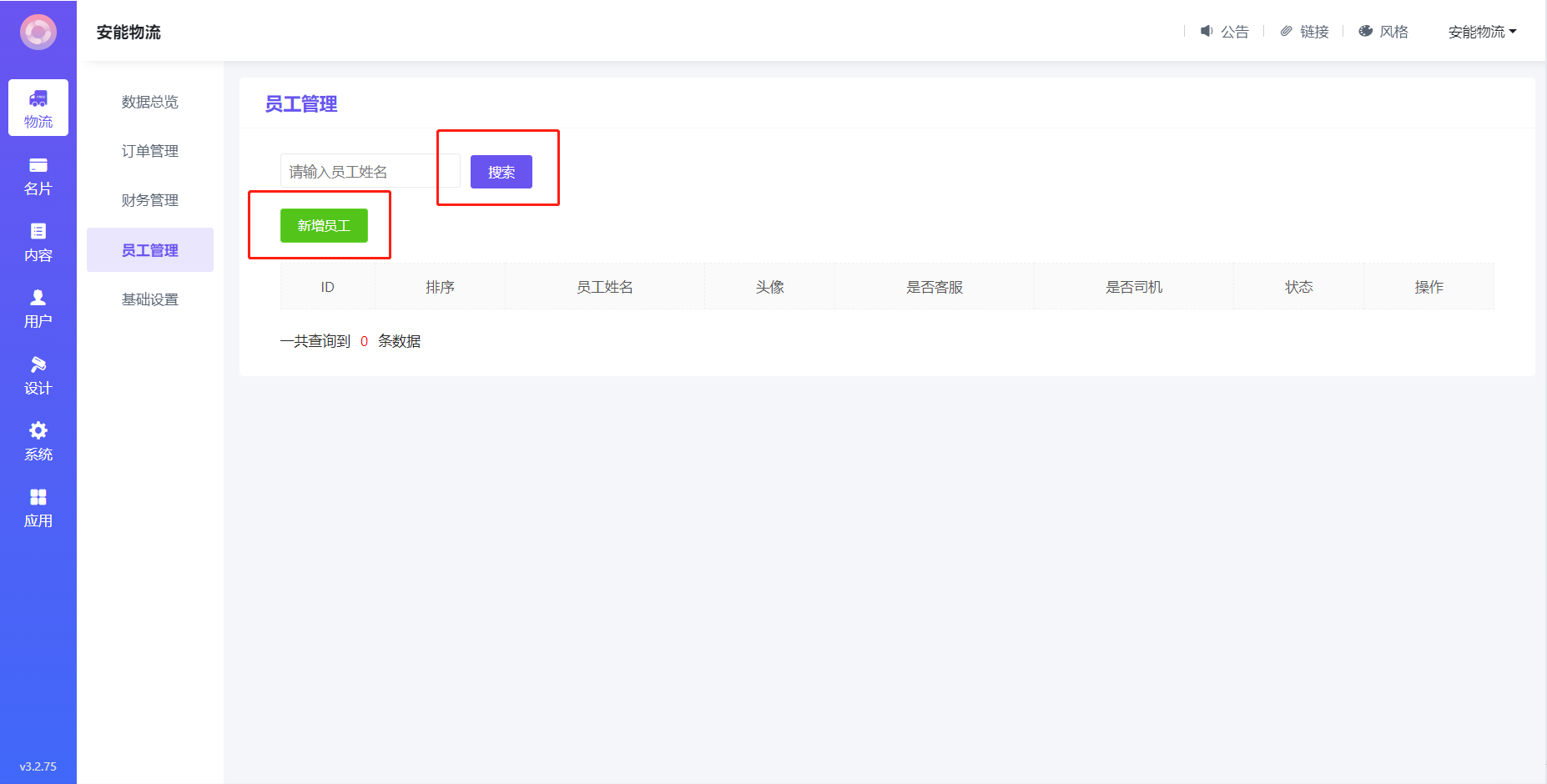Open the 风格 style palette option
Image resolution: width=1547 pixels, height=784 pixels.
(x=1383, y=32)
